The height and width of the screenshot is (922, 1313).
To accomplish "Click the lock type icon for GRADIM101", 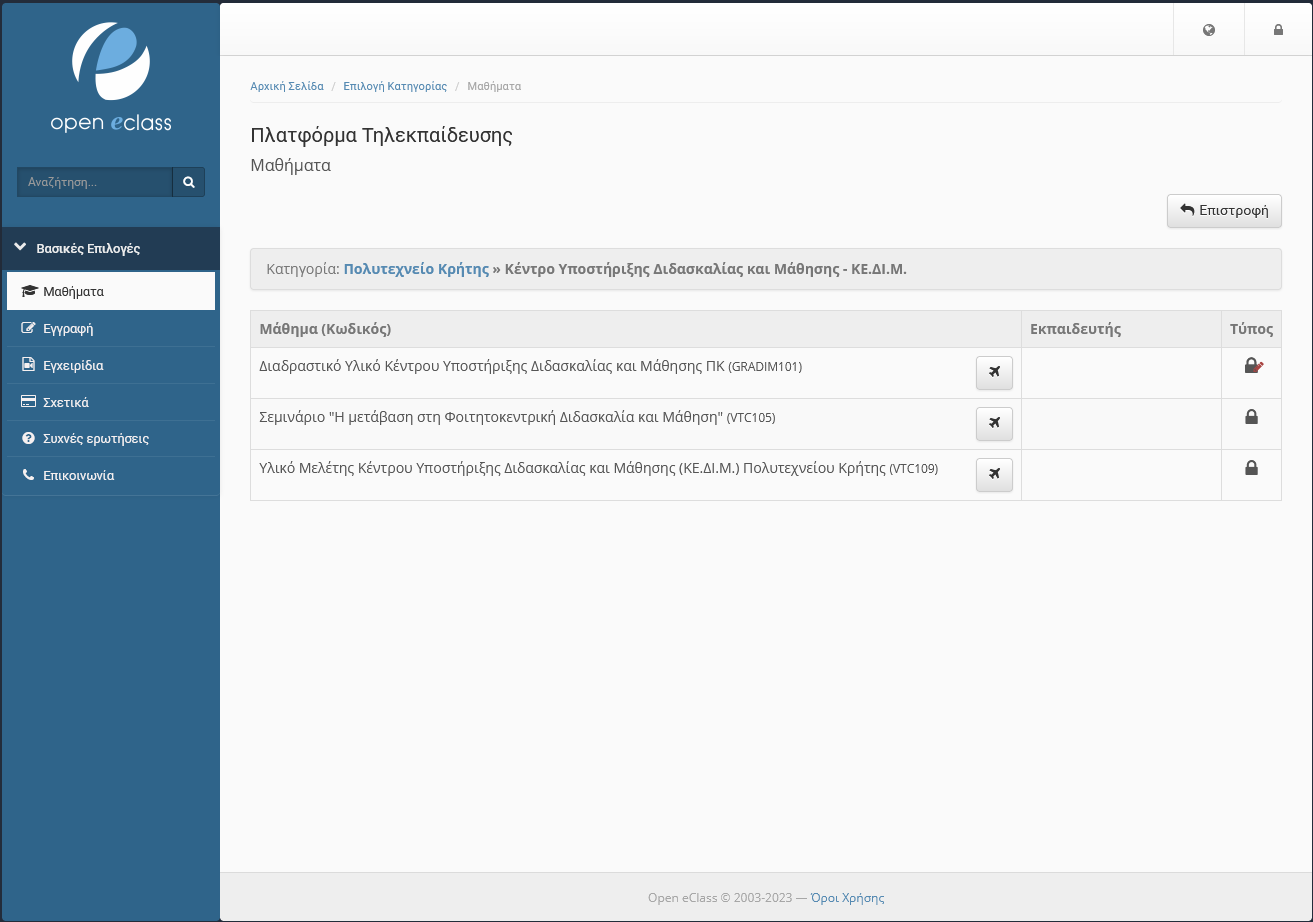I will (x=1252, y=367).
